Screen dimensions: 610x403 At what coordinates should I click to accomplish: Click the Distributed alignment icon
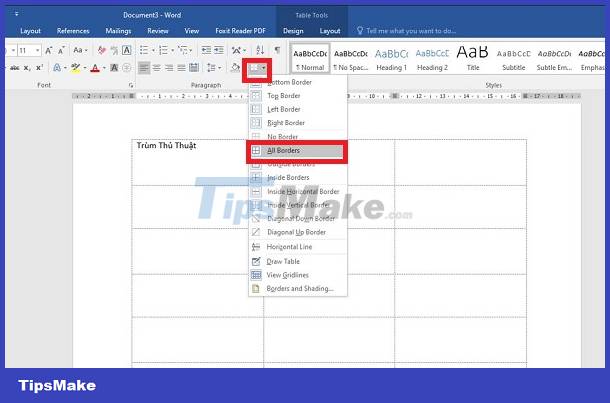click(x=194, y=68)
